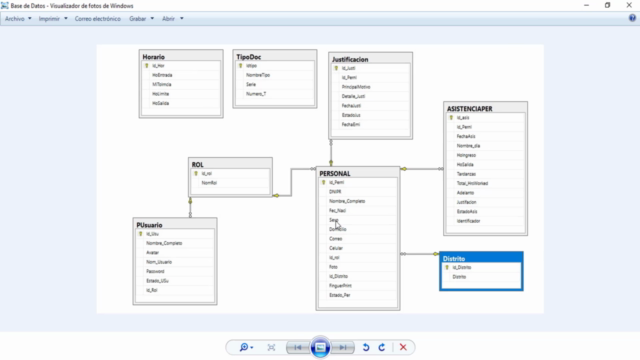Click the photo viewer app icon in title bar
The image size is (640, 360).
[x=4, y=6]
